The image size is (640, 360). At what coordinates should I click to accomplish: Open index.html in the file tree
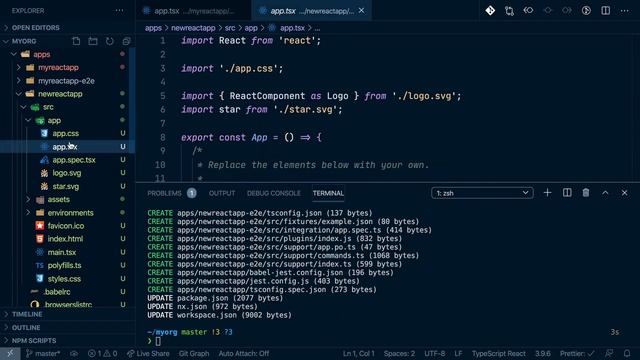pyautogui.click(x=65, y=239)
